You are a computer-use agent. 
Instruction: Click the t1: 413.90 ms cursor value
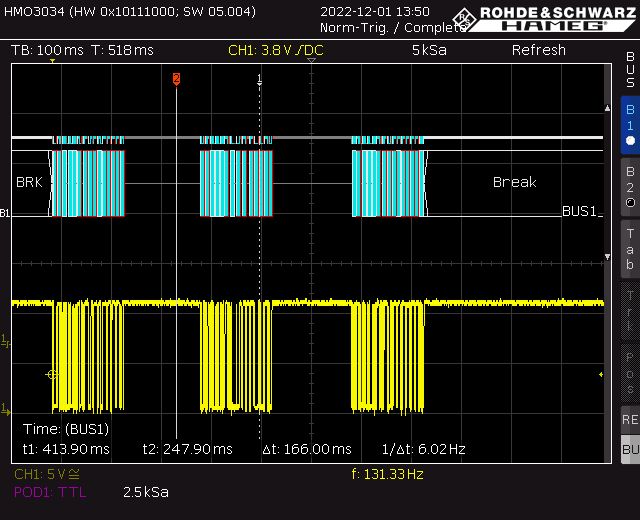tap(66, 449)
